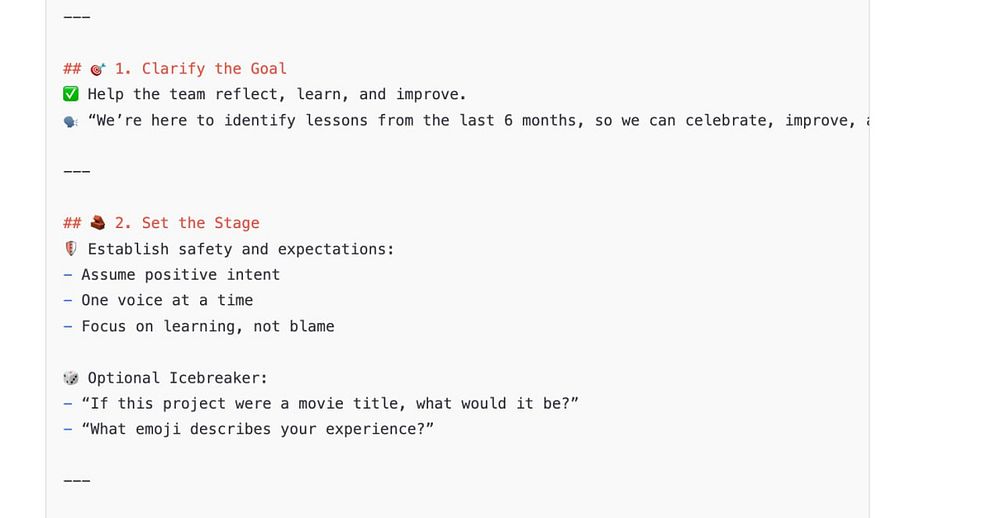Click the brick emoji near Set the Stage

click(x=98, y=223)
